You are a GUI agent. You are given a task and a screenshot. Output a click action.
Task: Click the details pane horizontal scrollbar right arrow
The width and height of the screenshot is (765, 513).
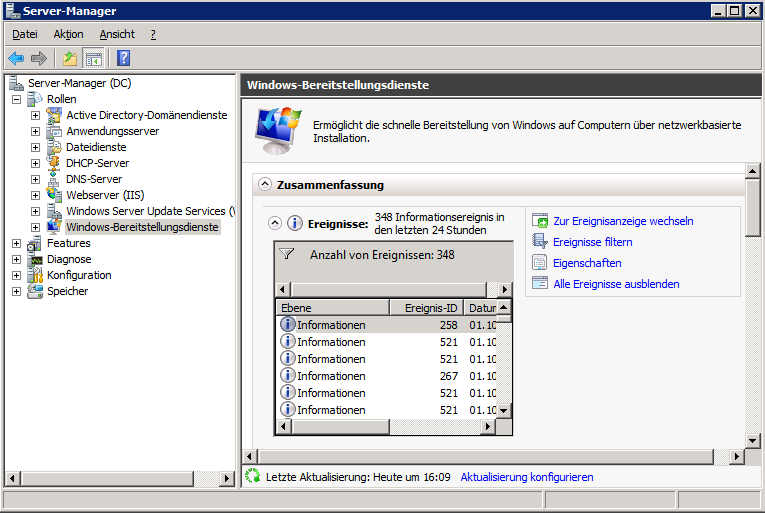(737, 457)
